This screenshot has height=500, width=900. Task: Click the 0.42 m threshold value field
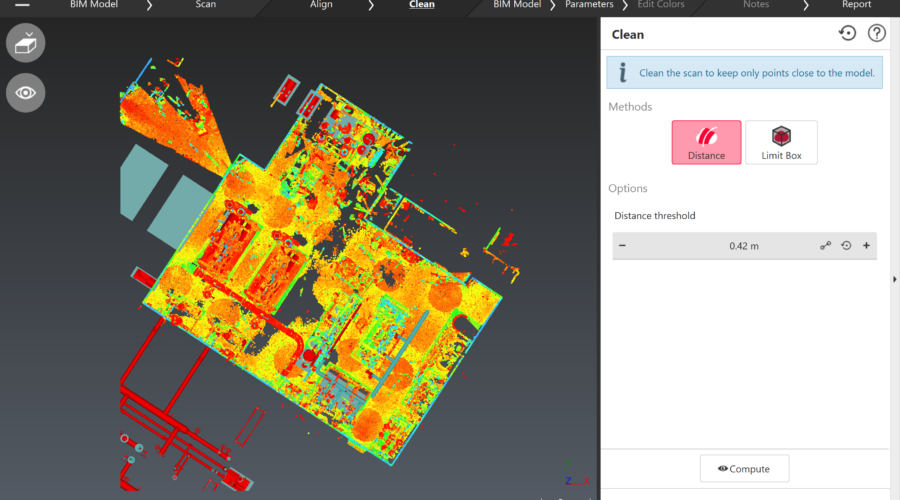tap(743, 246)
